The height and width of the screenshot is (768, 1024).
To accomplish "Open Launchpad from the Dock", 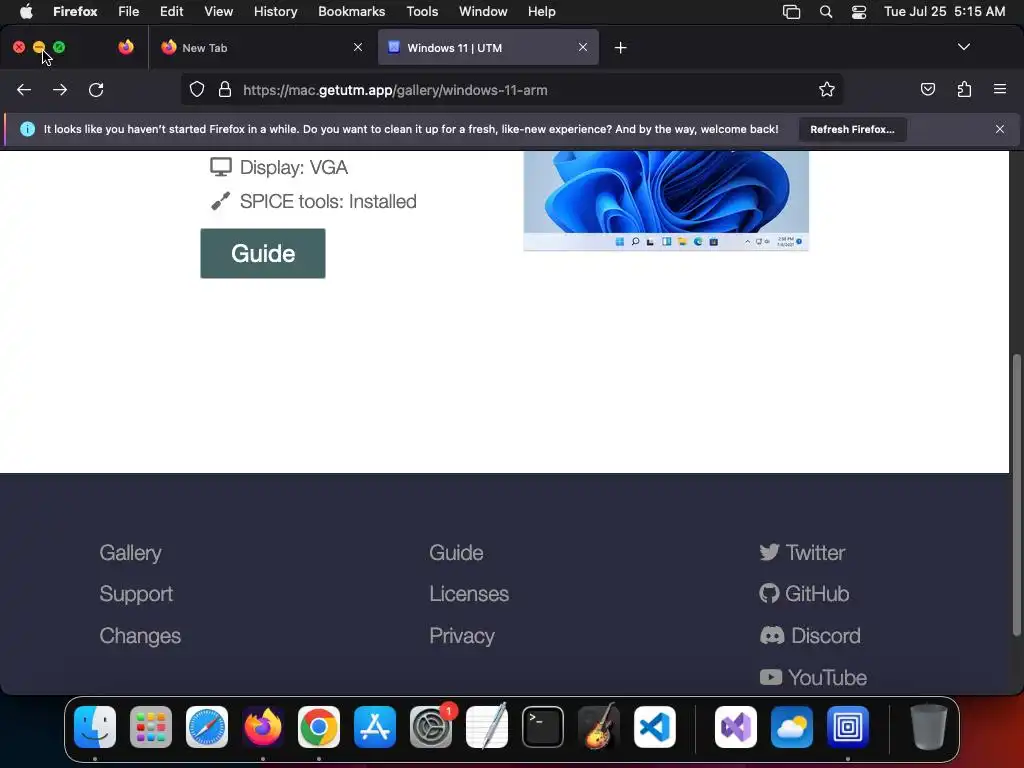I will tap(151, 727).
